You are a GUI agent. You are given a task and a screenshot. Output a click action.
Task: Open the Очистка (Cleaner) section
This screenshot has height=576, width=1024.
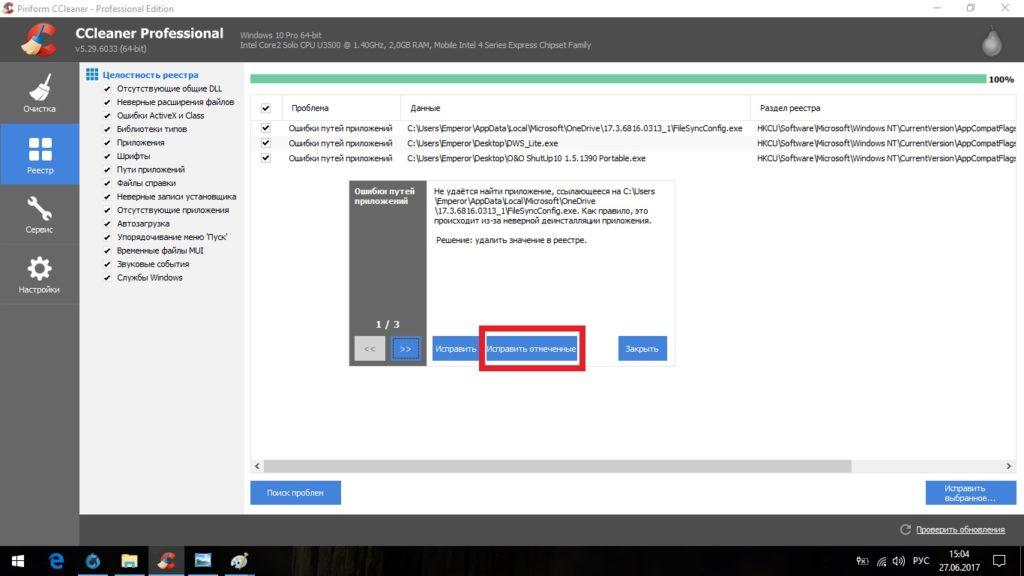[x=39, y=93]
